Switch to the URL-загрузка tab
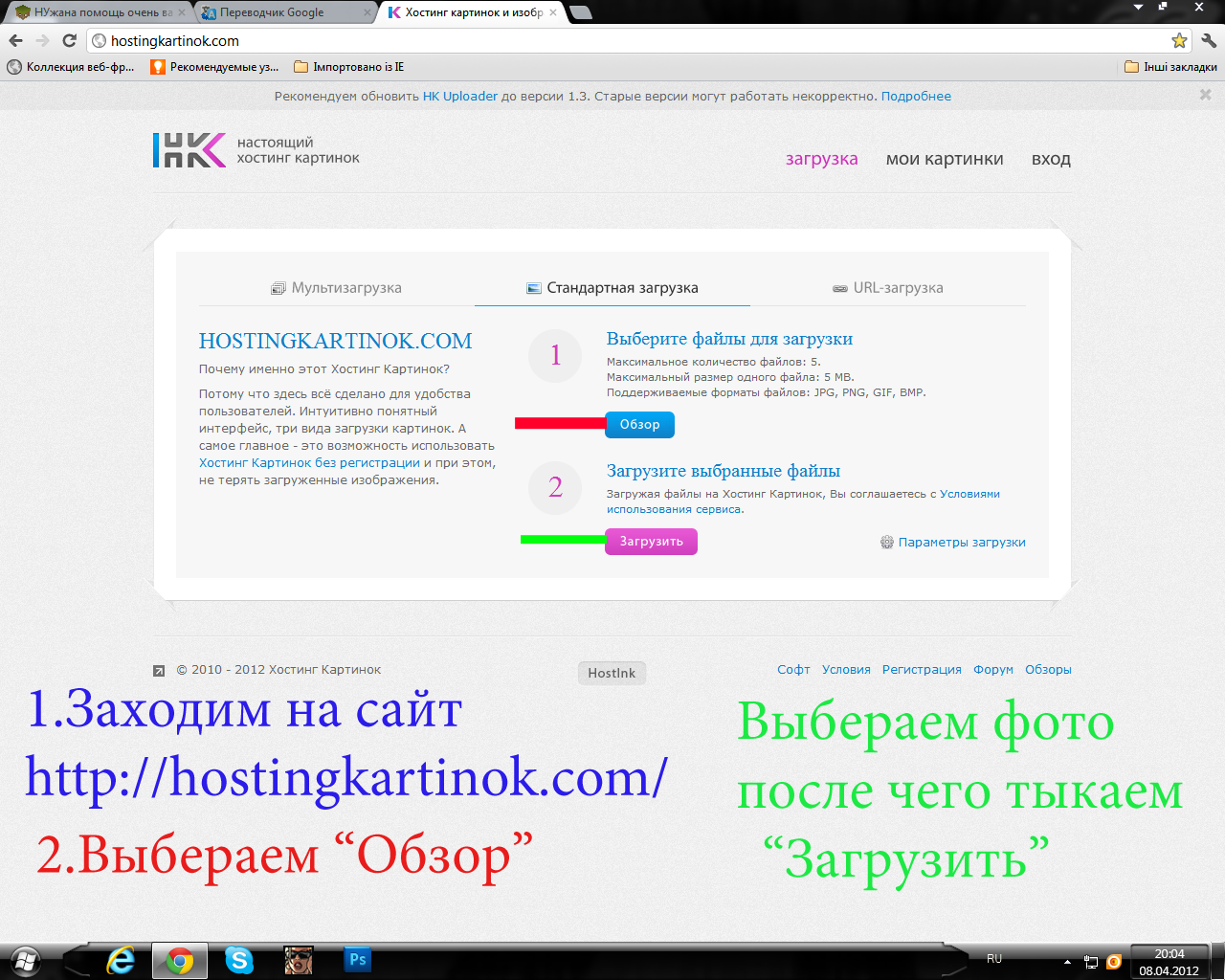This screenshot has height=980, width=1225. tap(888, 288)
